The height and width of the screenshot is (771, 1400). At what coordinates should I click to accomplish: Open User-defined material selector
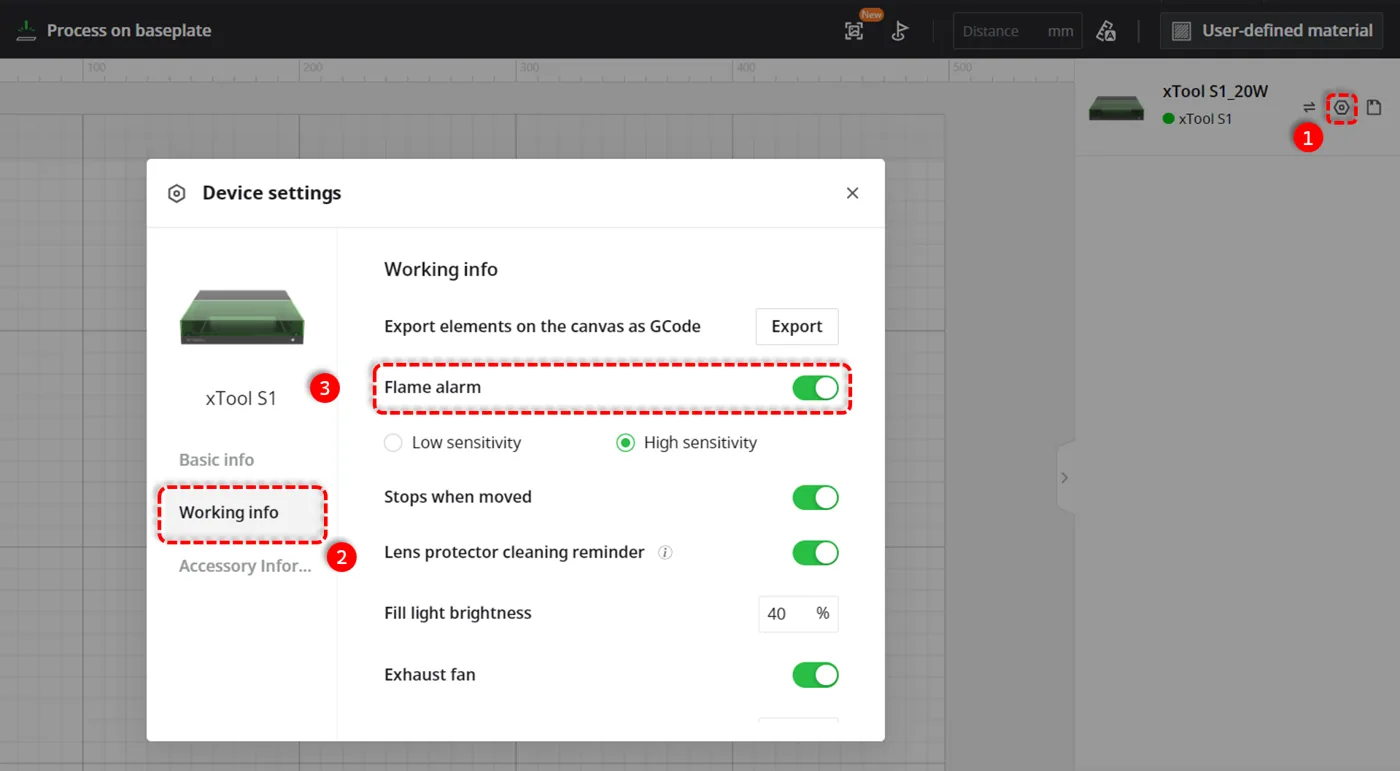[1272, 31]
